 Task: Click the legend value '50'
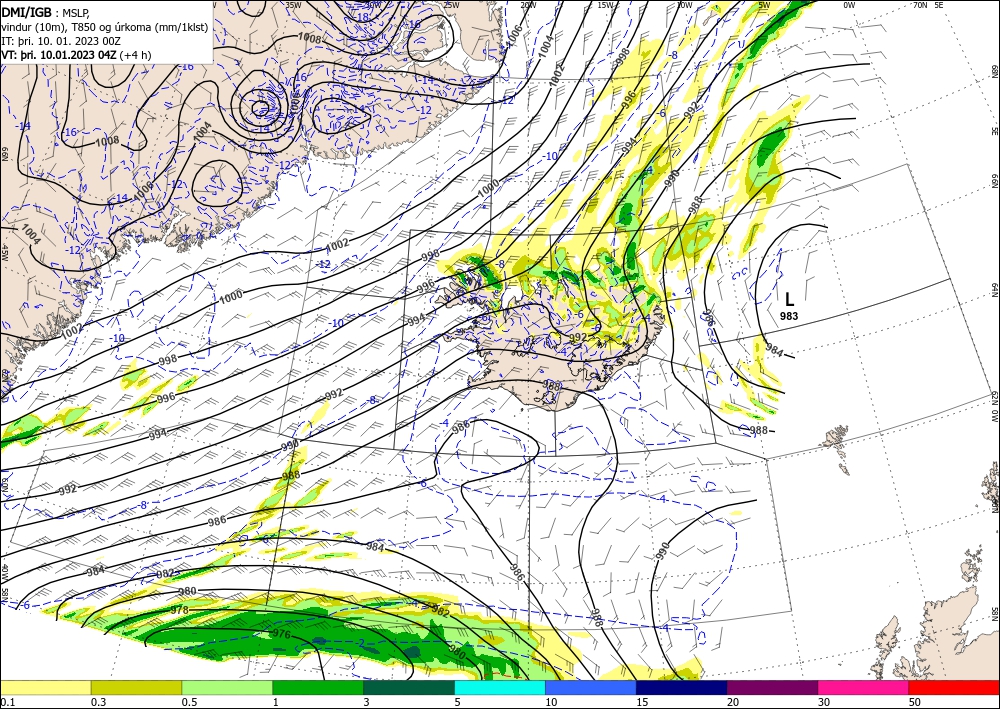[913, 702]
